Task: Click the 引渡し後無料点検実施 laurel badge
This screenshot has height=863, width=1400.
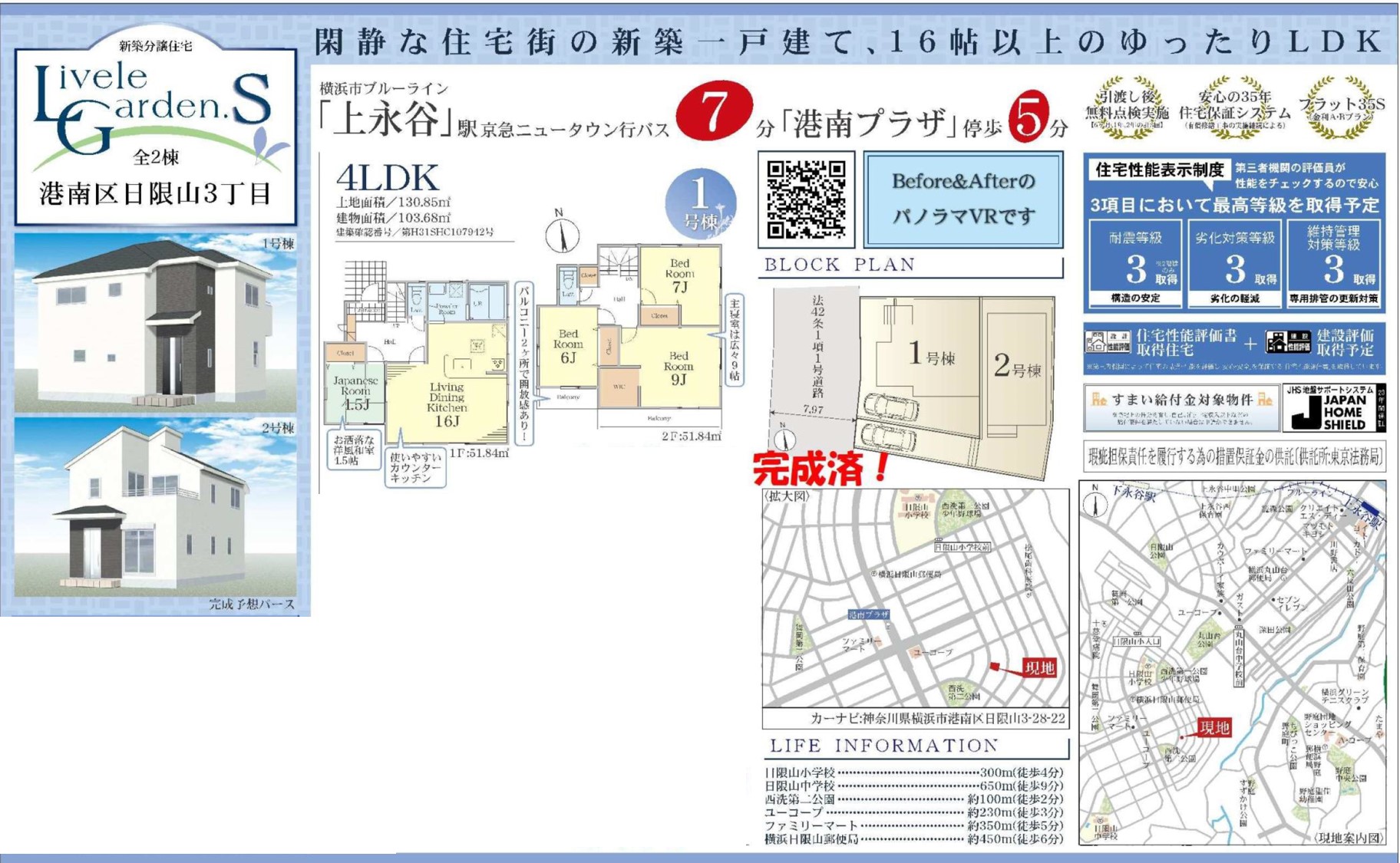Action: coord(1126,107)
